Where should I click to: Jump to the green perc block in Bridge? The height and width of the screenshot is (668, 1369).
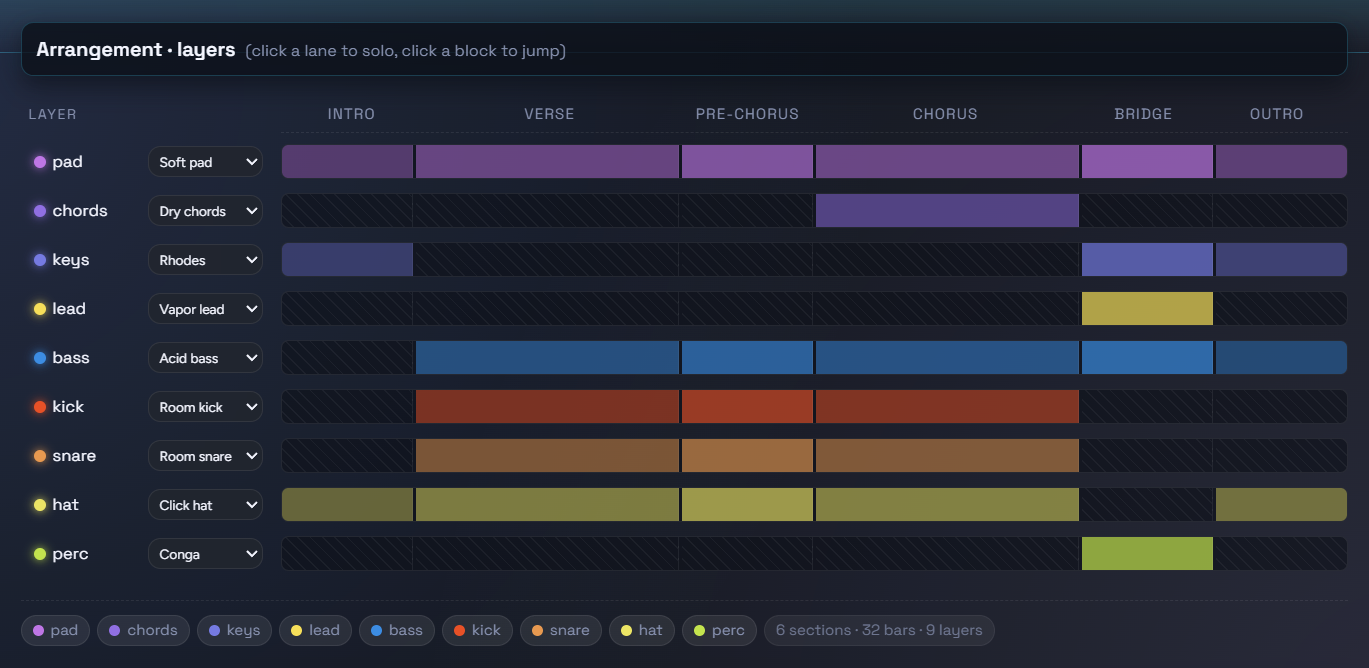pos(1147,554)
